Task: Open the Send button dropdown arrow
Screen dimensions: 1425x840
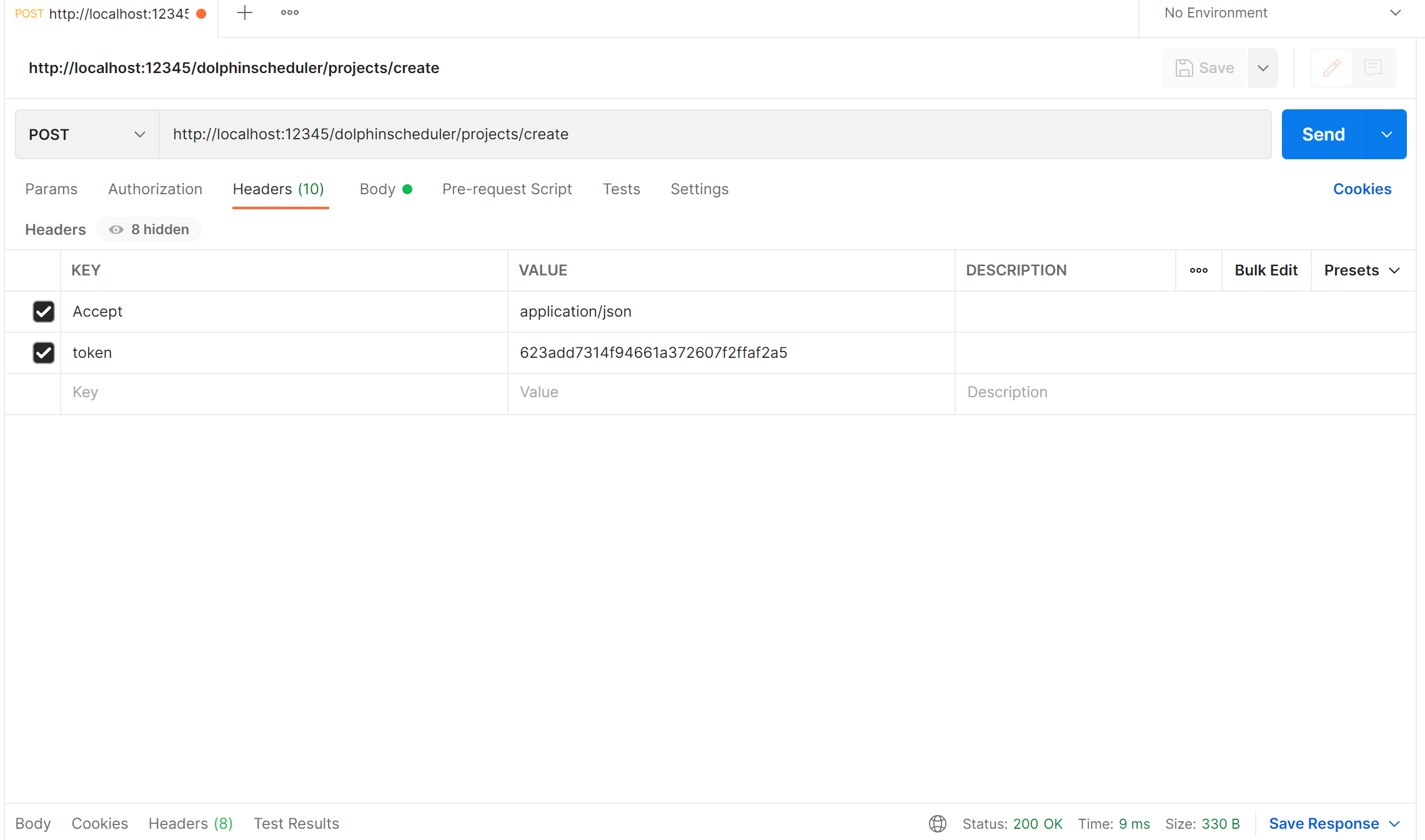Action: 1387,134
